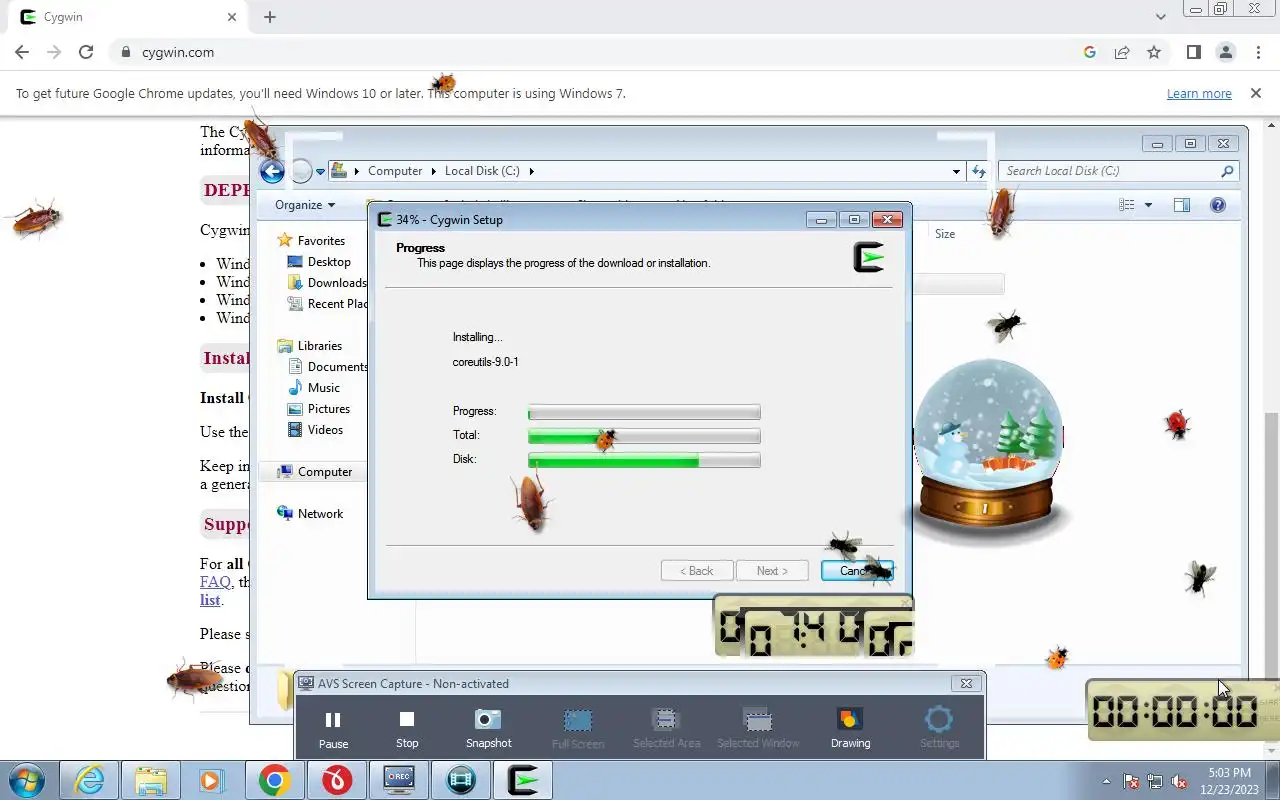Choose Full Screen capture mode
The image size is (1280, 800).
578,729
